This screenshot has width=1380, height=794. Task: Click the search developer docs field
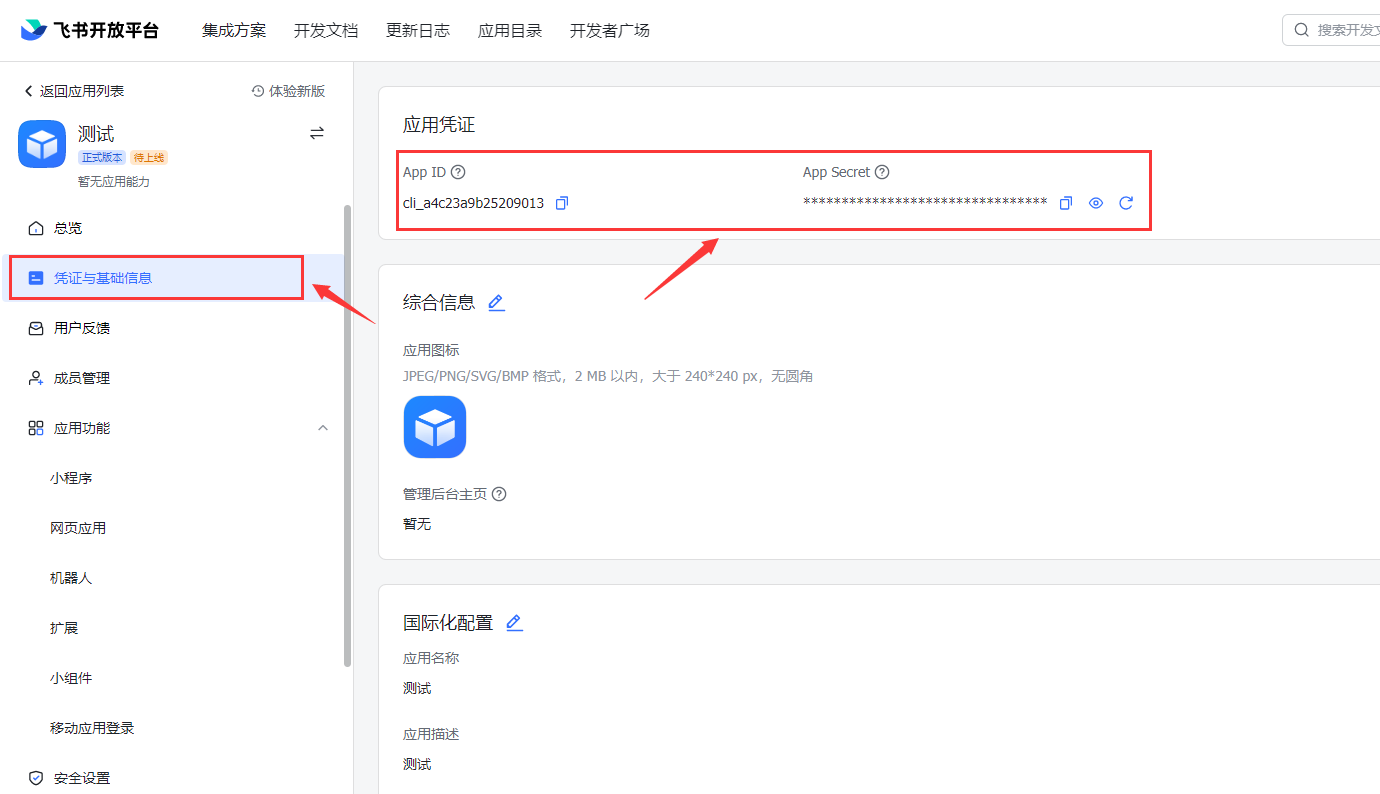pyautogui.click(x=1340, y=30)
